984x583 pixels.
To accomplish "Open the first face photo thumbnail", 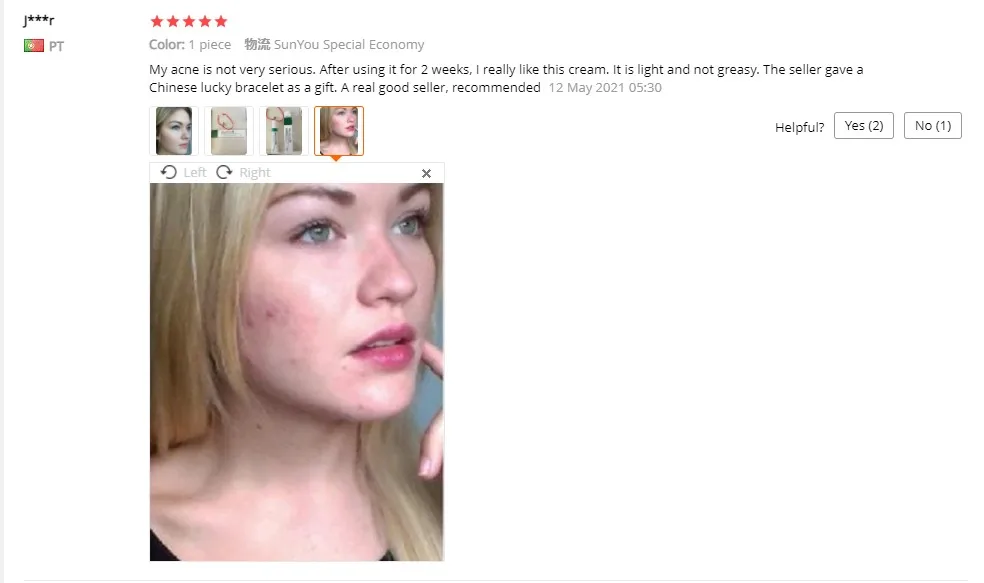I will point(174,131).
